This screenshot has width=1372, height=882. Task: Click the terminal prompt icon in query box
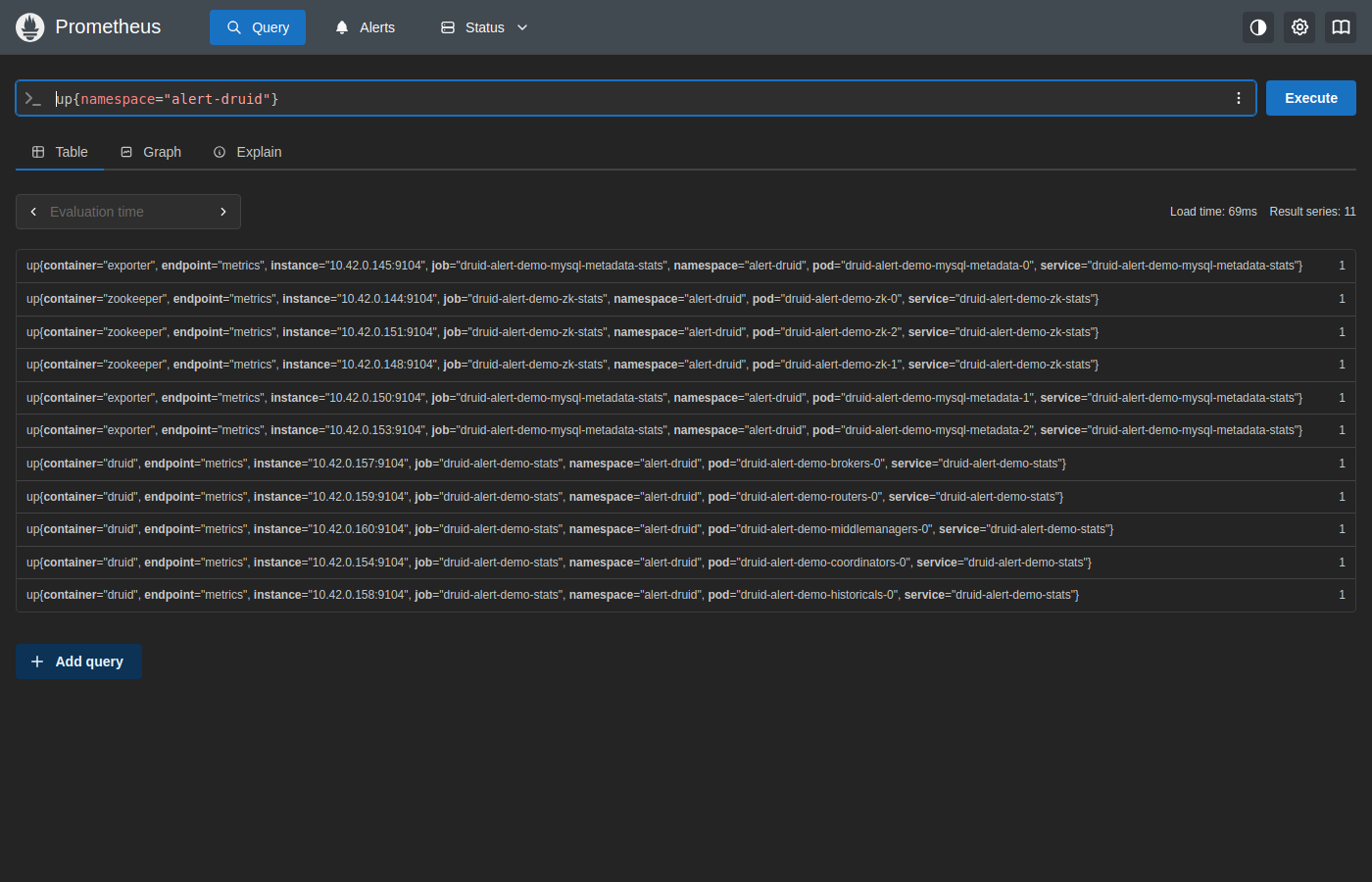point(33,99)
